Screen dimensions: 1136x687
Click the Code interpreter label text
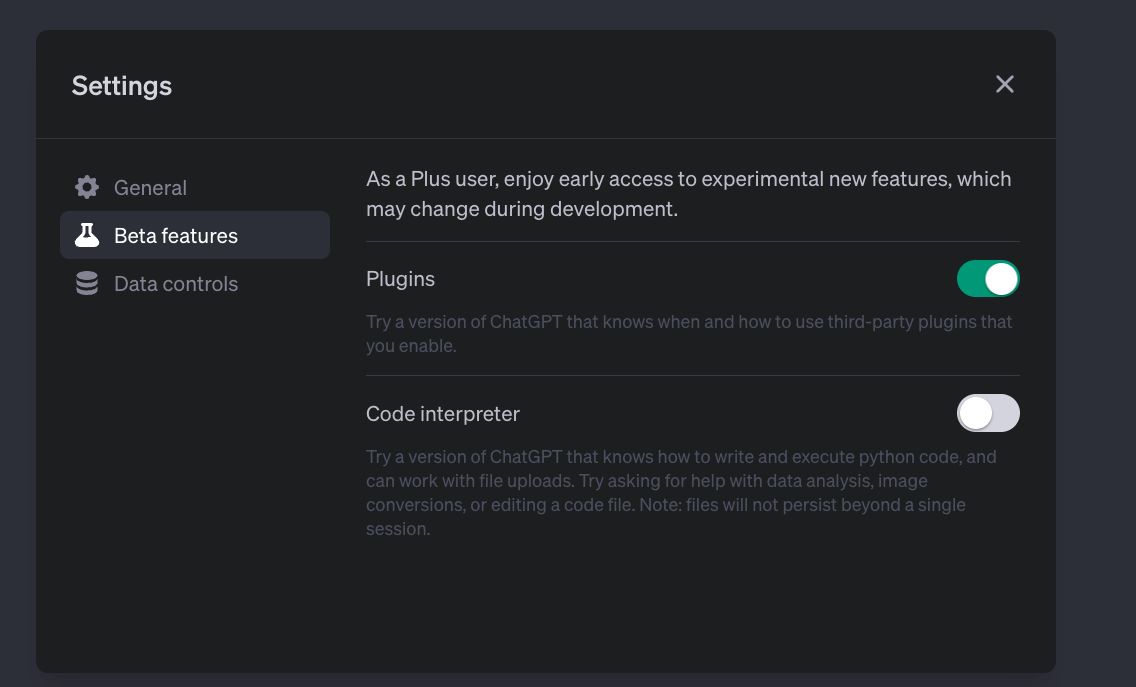tap(443, 414)
